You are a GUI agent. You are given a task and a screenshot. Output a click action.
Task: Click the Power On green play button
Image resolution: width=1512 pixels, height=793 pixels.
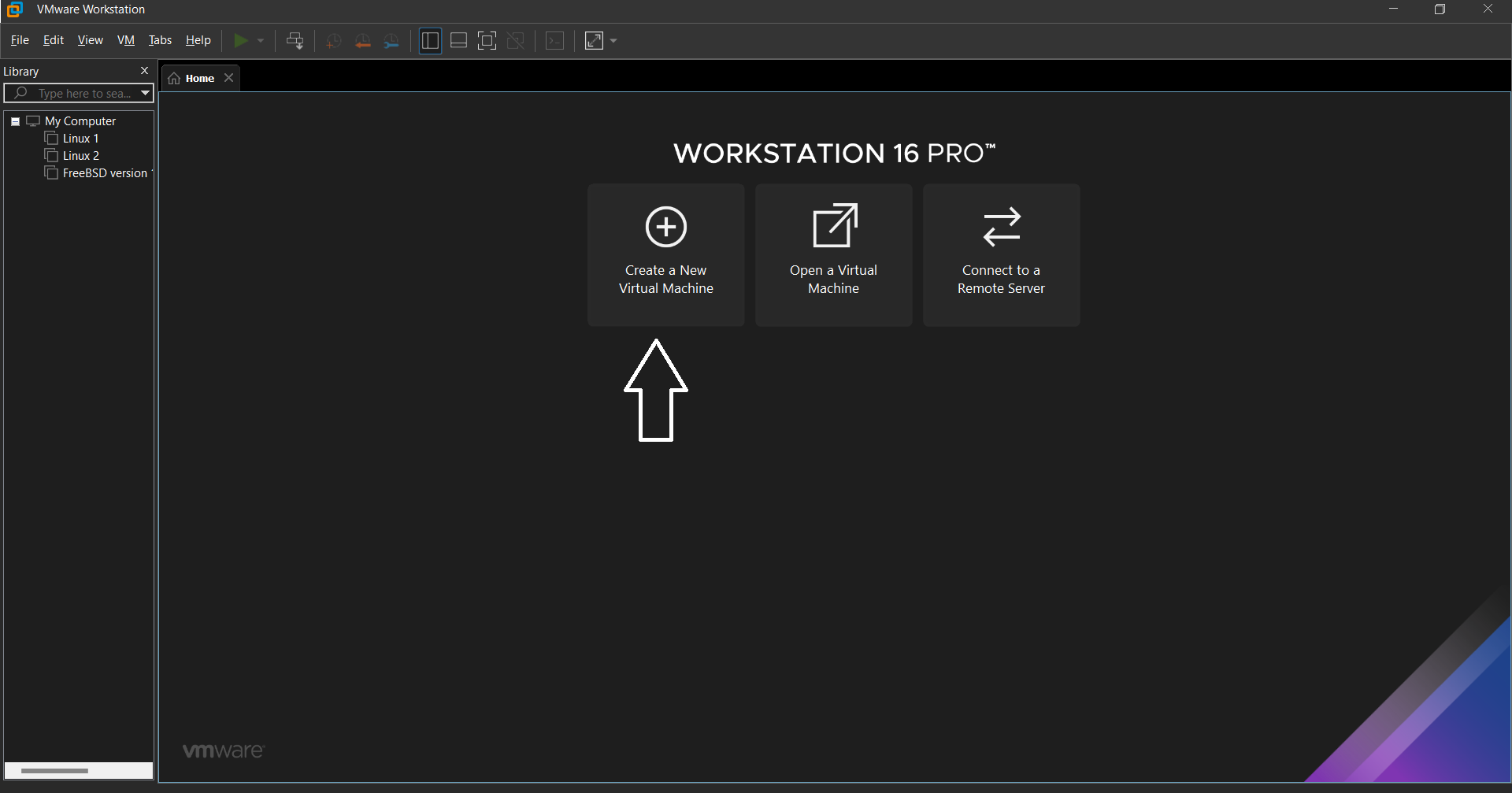241,40
